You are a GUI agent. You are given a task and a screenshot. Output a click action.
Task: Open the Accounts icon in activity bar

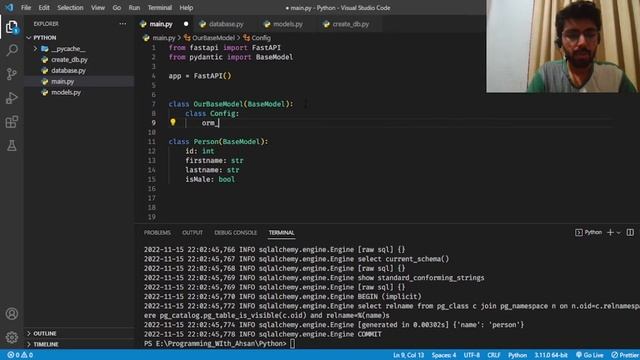click(x=12, y=313)
